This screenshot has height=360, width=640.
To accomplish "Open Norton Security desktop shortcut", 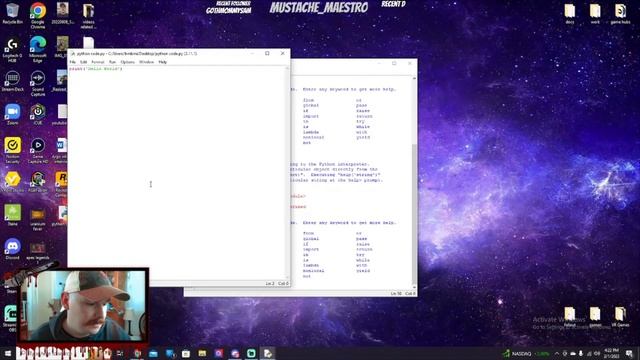I will point(12,151).
